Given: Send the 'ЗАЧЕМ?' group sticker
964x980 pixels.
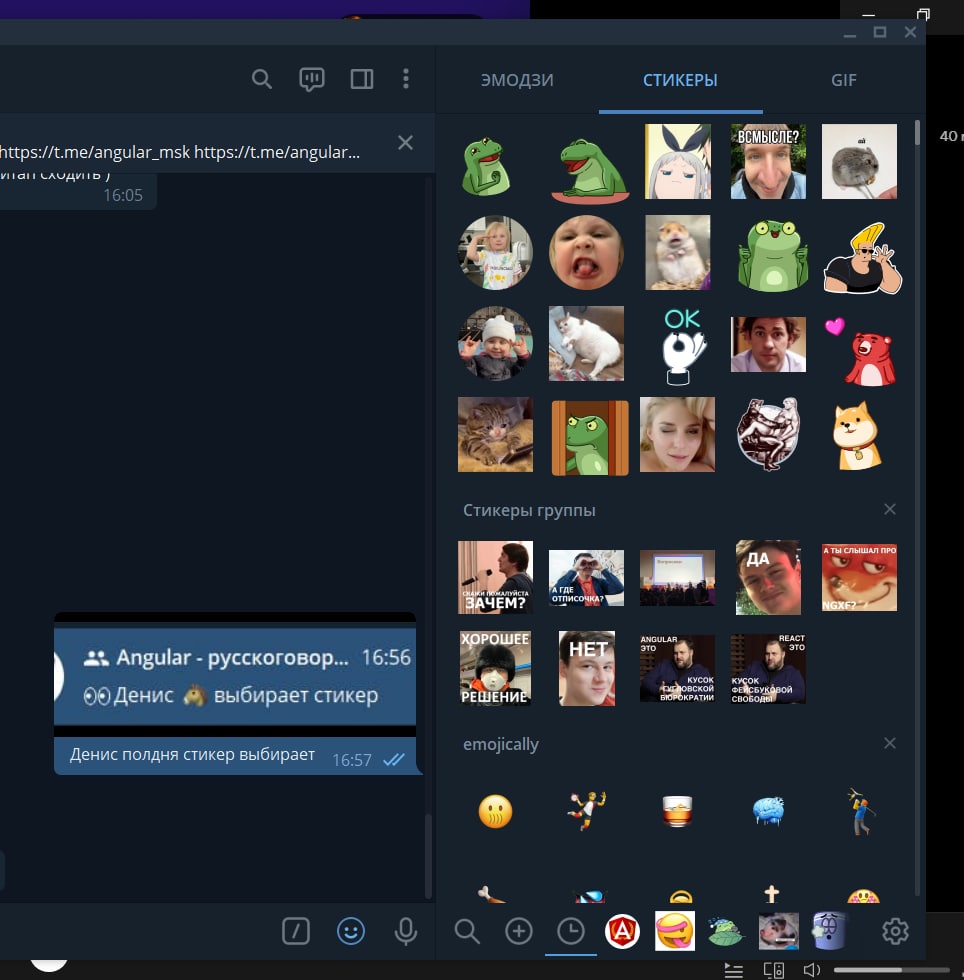Looking at the screenshot, I should (x=495, y=577).
